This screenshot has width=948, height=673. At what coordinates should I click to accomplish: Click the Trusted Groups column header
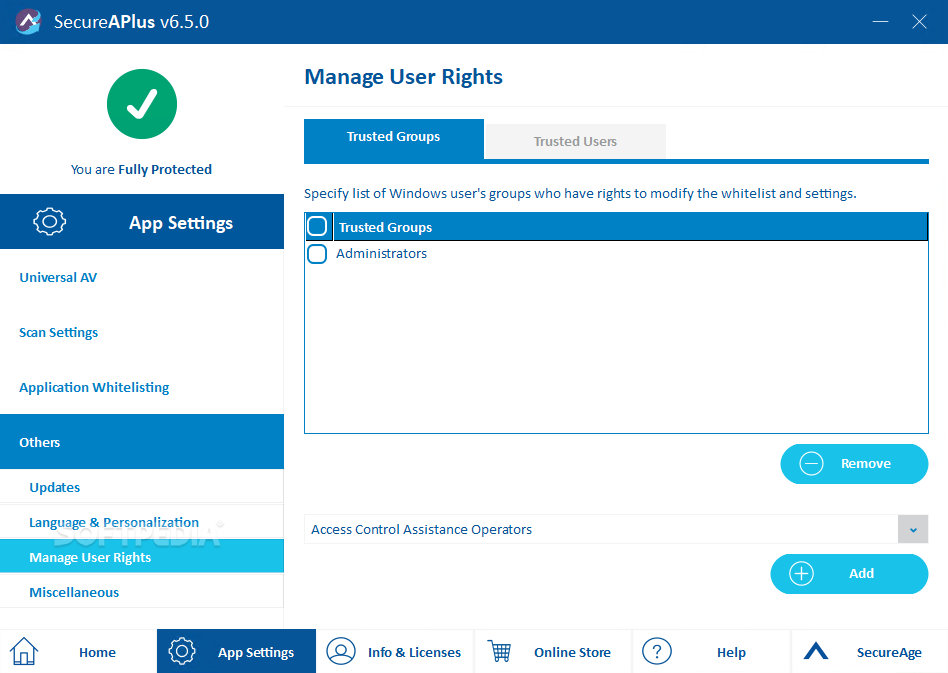[631, 227]
